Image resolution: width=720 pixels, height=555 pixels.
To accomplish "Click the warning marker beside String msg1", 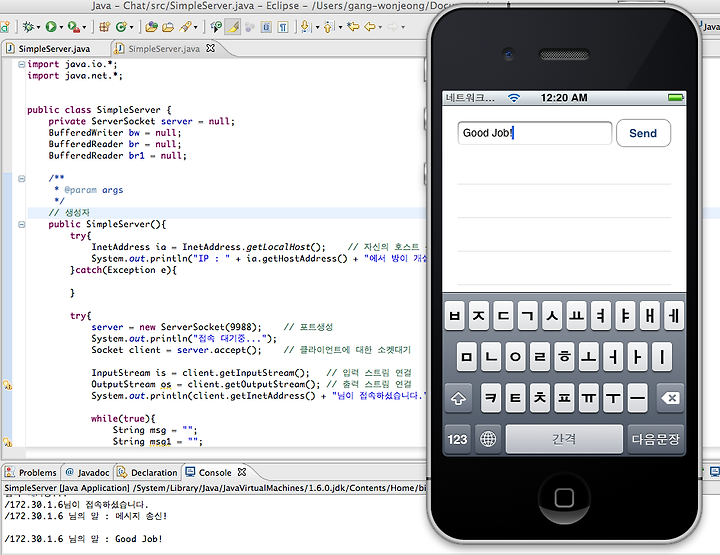I will [7, 442].
